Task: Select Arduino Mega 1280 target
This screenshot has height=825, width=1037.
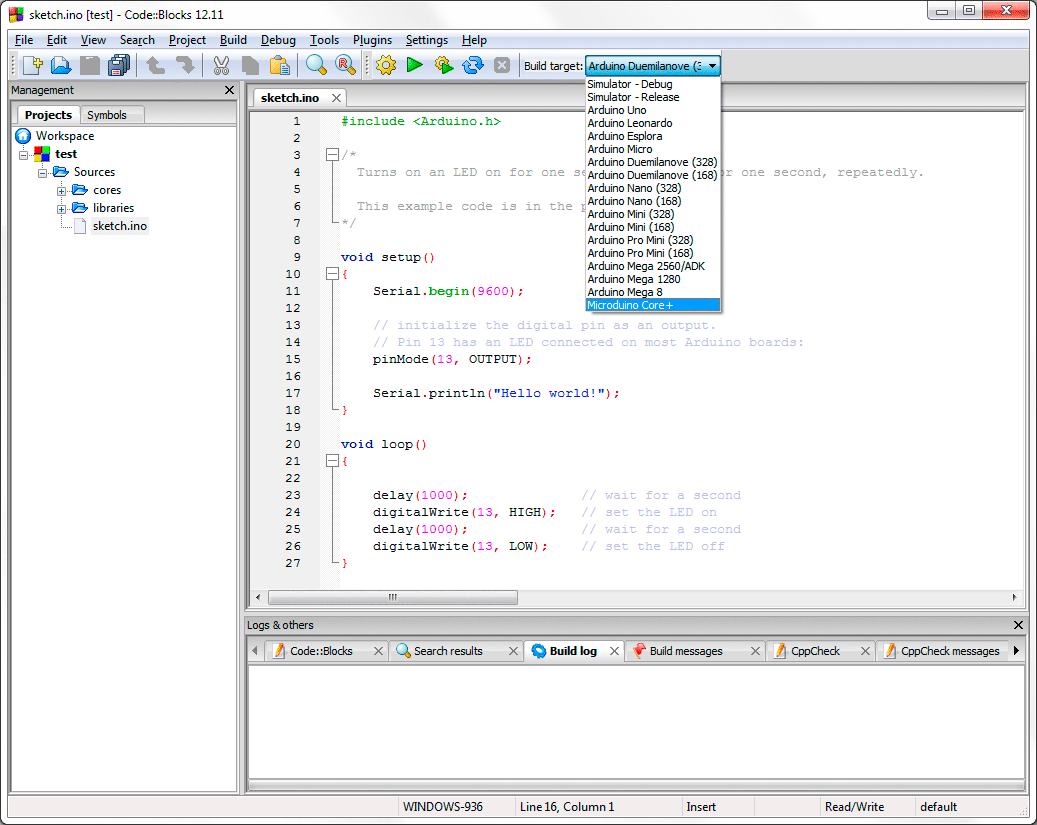Action: tap(653, 279)
